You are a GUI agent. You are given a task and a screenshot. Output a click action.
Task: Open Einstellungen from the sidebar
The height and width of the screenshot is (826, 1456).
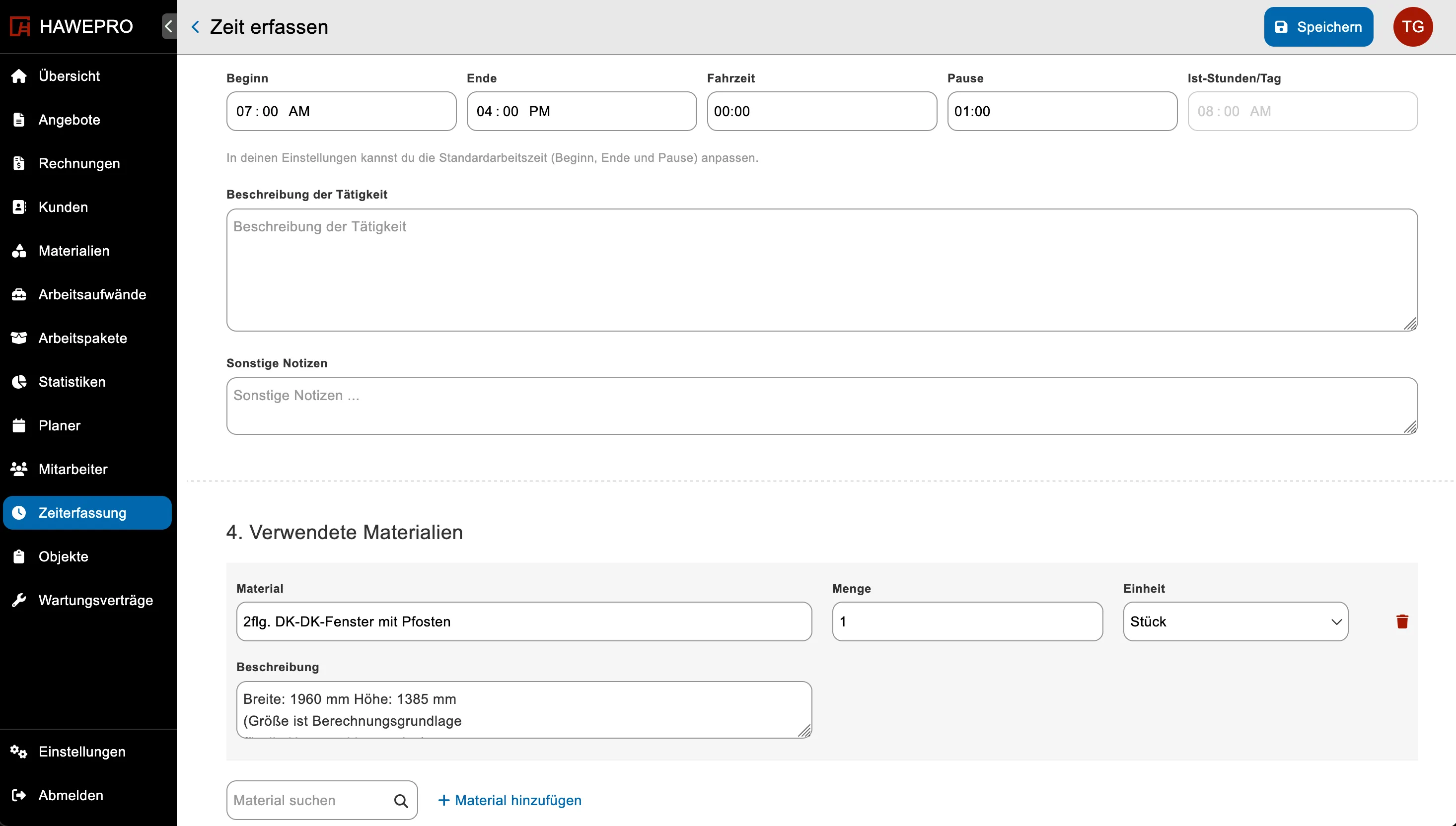(x=82, y=752)
